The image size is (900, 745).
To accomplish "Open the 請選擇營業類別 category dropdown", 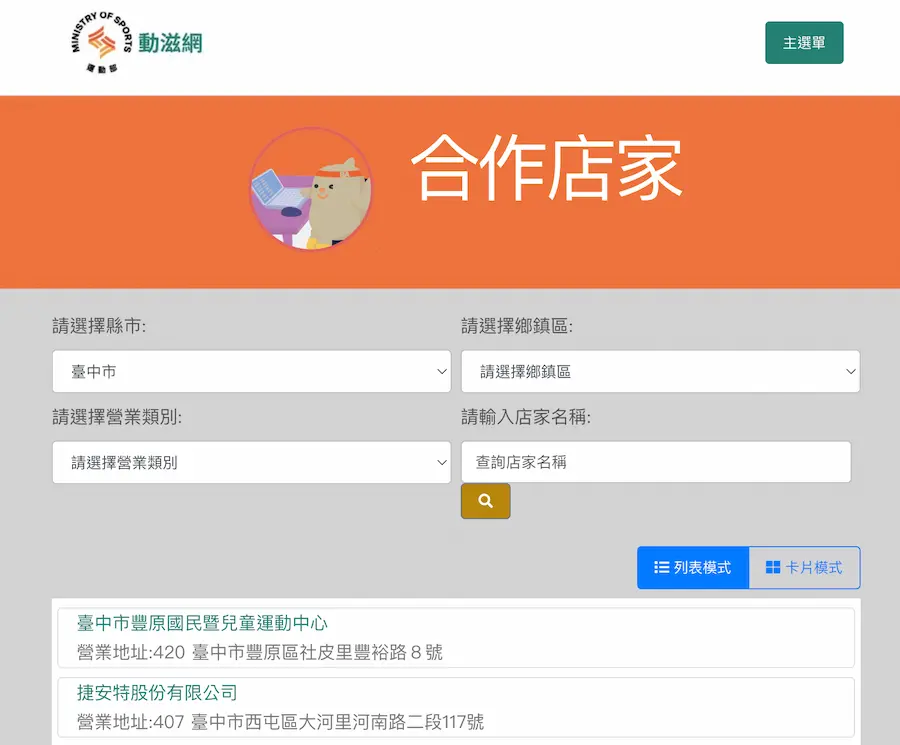I will 251,463.
